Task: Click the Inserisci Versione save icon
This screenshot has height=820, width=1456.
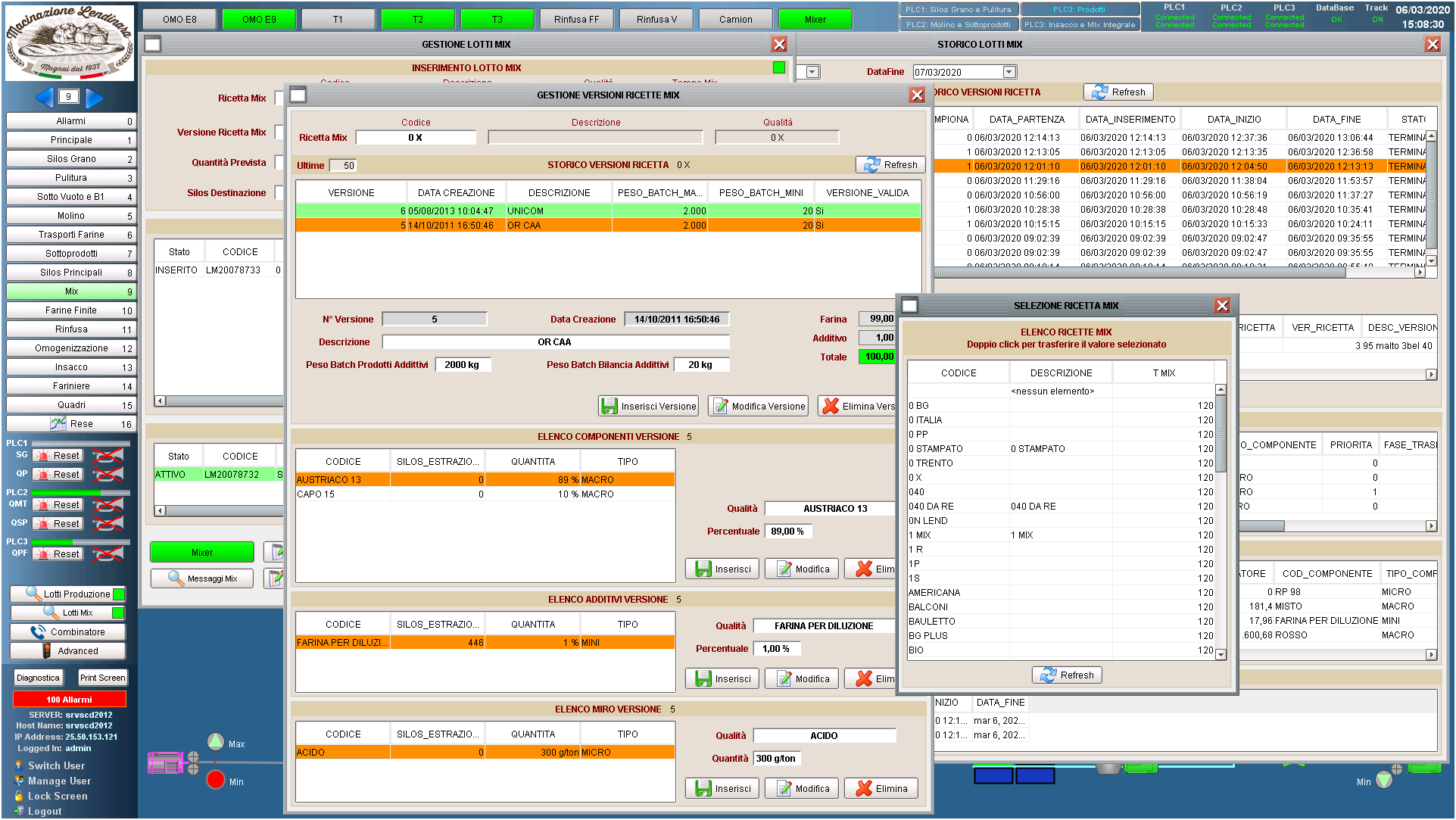Action: click(609, 407)
